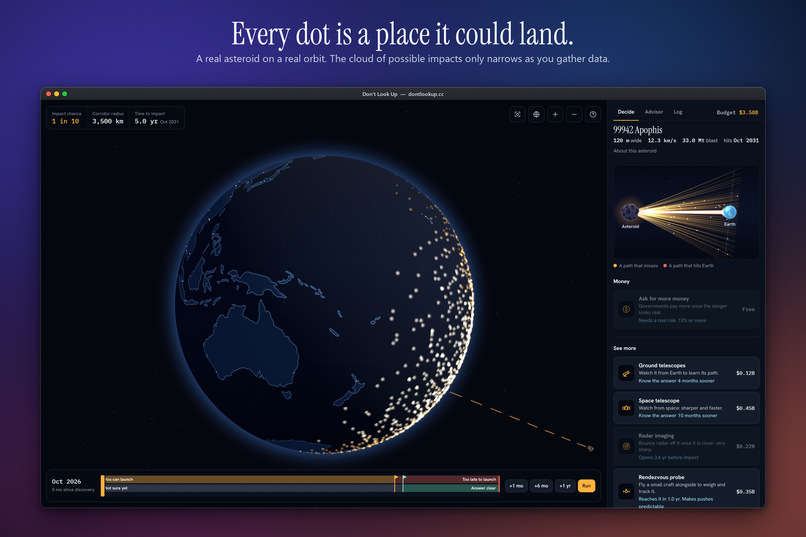The height and width of the screenshot is (537, 806).
Task: Click 'Know the answer 10 months sooner' text
Action: click(677, 415)
